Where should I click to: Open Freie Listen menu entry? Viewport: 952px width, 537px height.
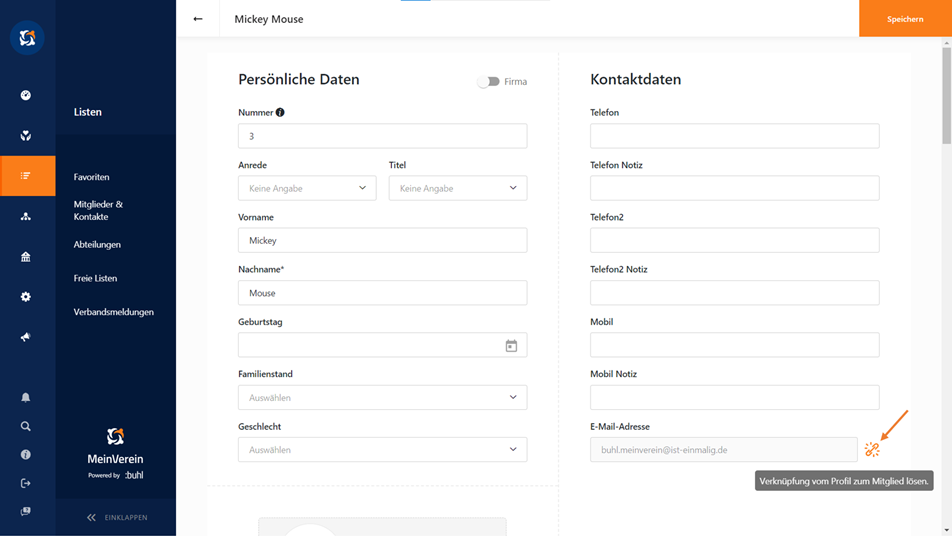[x=95, y=278]
